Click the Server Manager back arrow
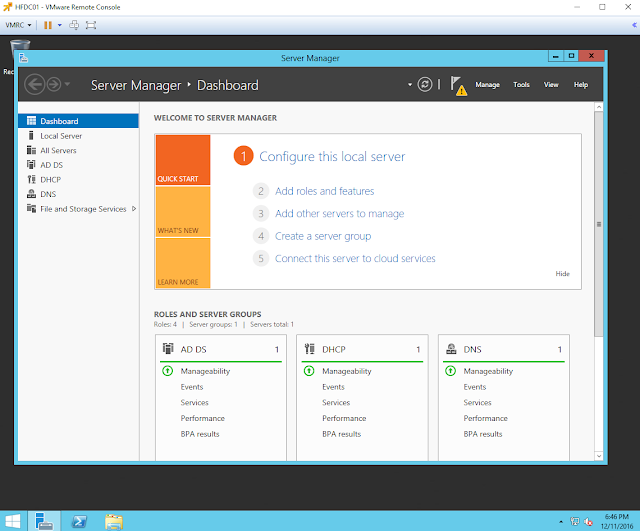 tap(35, 84)
